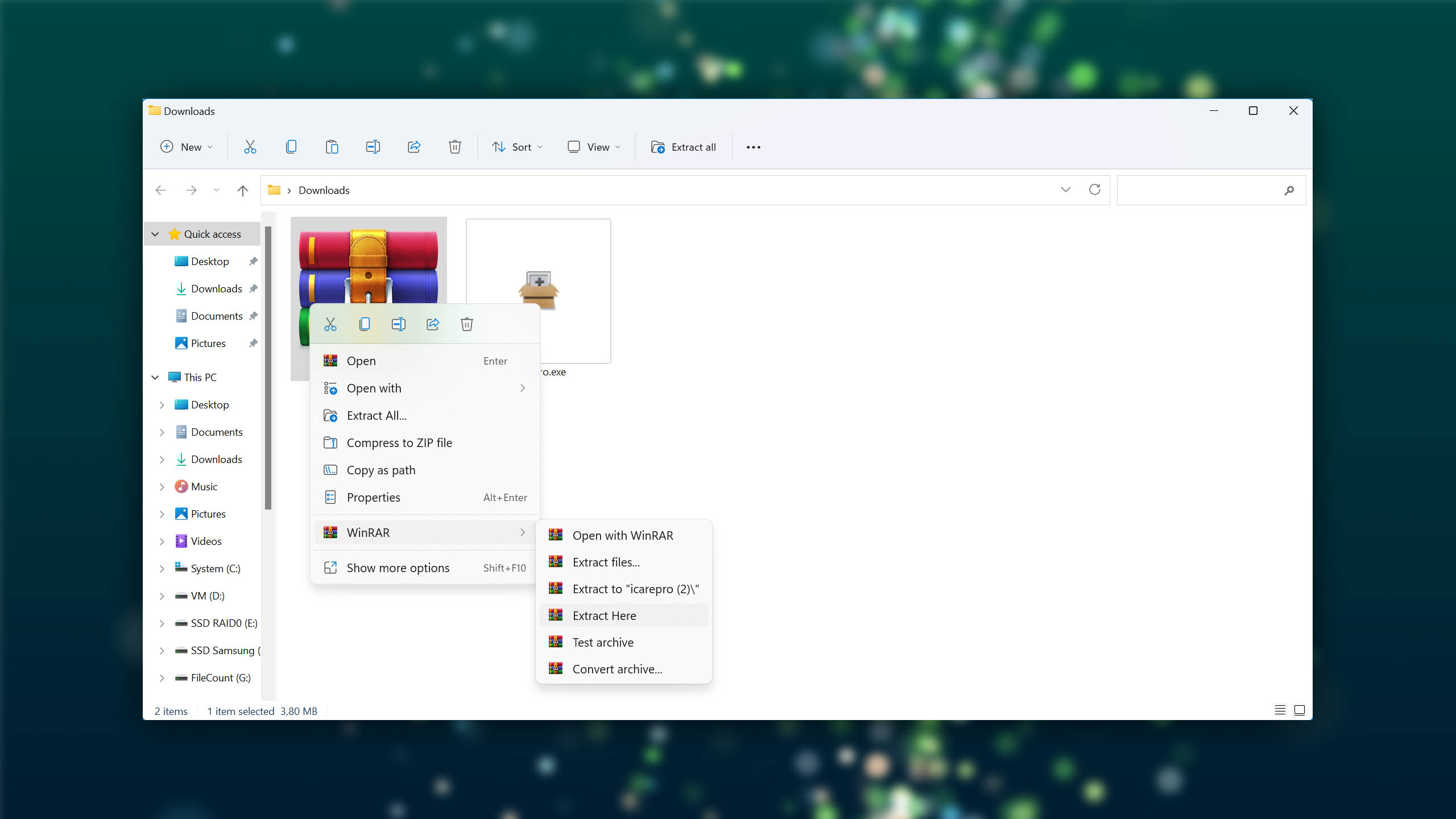Viewport: 1456px width, 819px height.
Task: Collapse the This PC tree
Action: tap(155, 378)
